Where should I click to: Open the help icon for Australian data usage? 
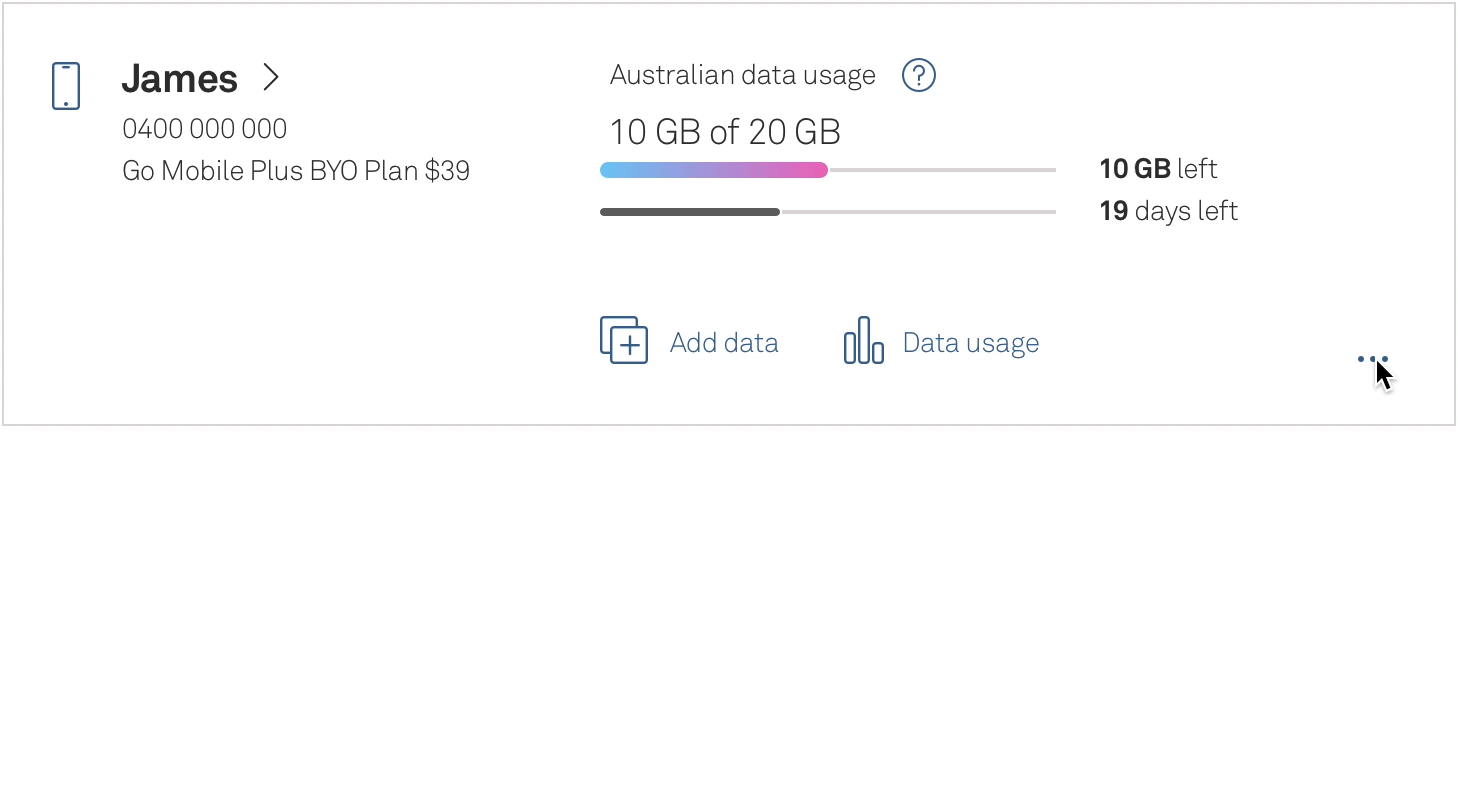918,76
